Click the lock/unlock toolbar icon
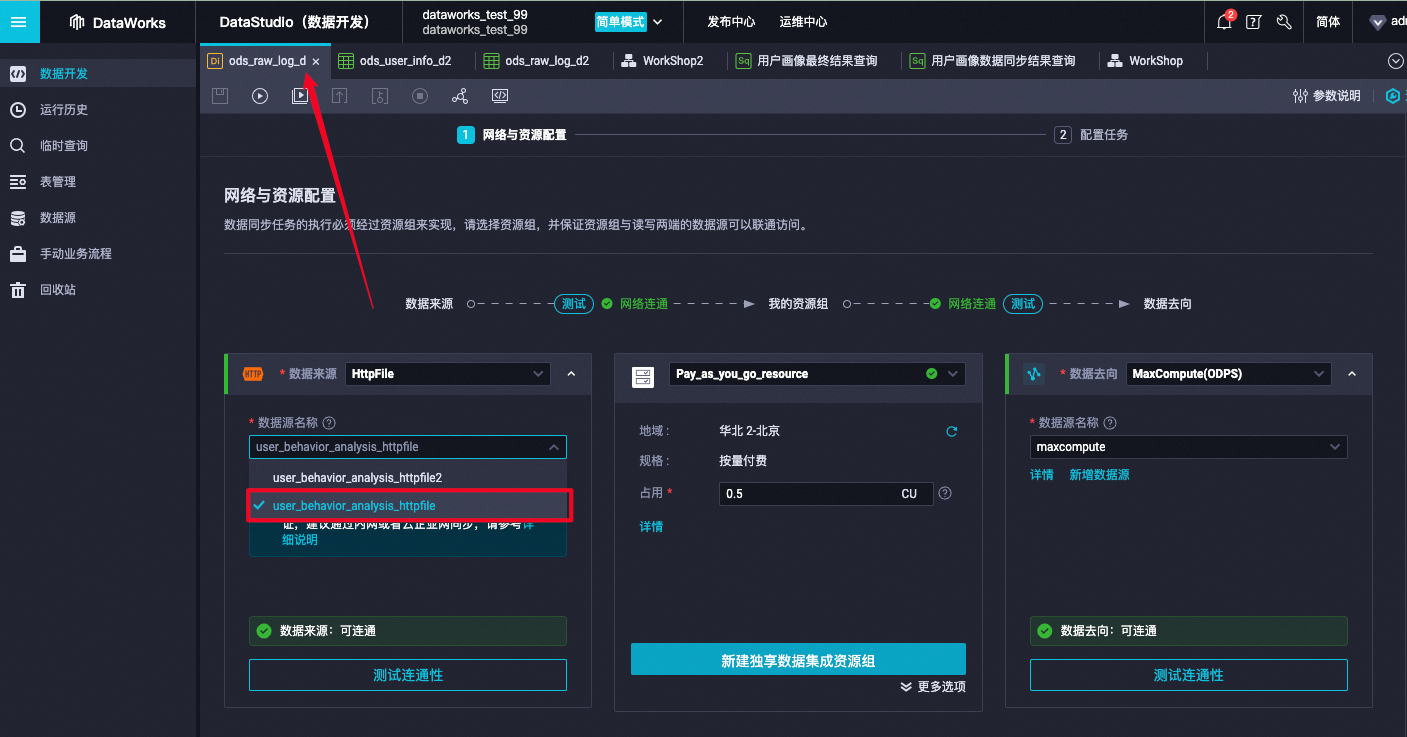 380,96
